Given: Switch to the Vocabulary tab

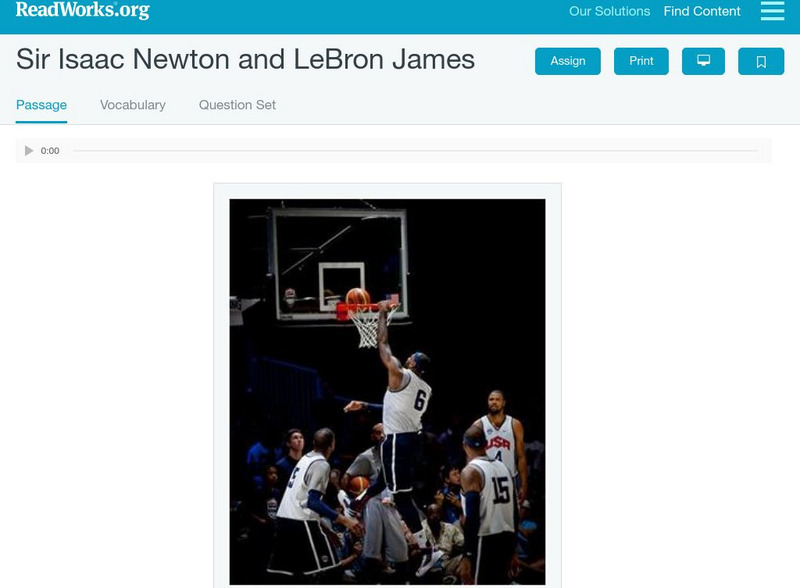Looking at the screenshot, I should pos(133,105).
